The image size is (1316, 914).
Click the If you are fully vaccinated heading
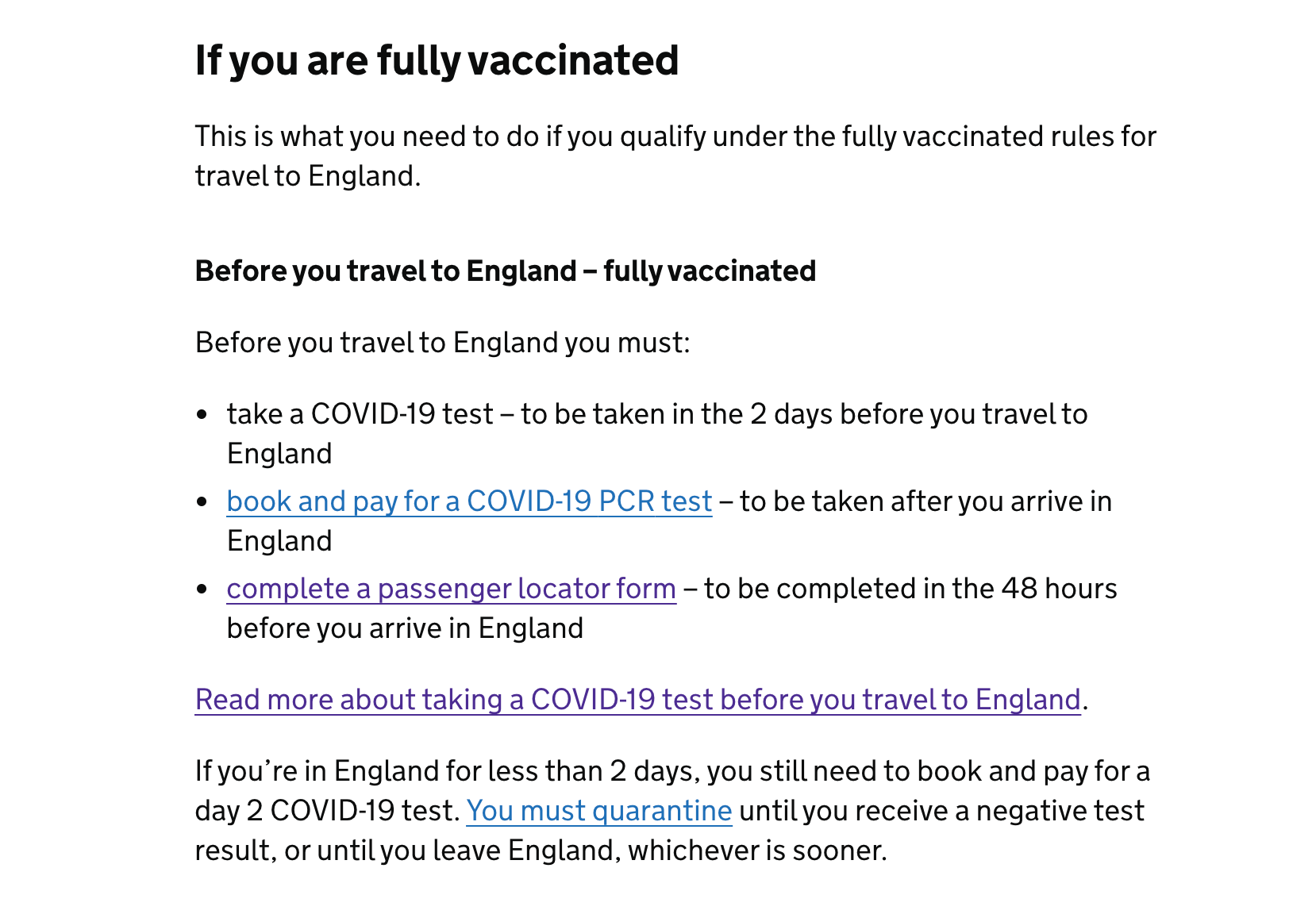pos(437,60)
